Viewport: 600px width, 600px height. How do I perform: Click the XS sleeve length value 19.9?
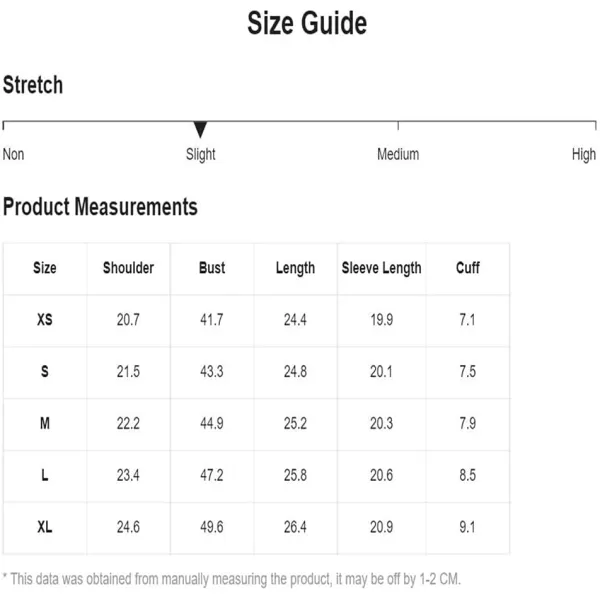(382, 320)
